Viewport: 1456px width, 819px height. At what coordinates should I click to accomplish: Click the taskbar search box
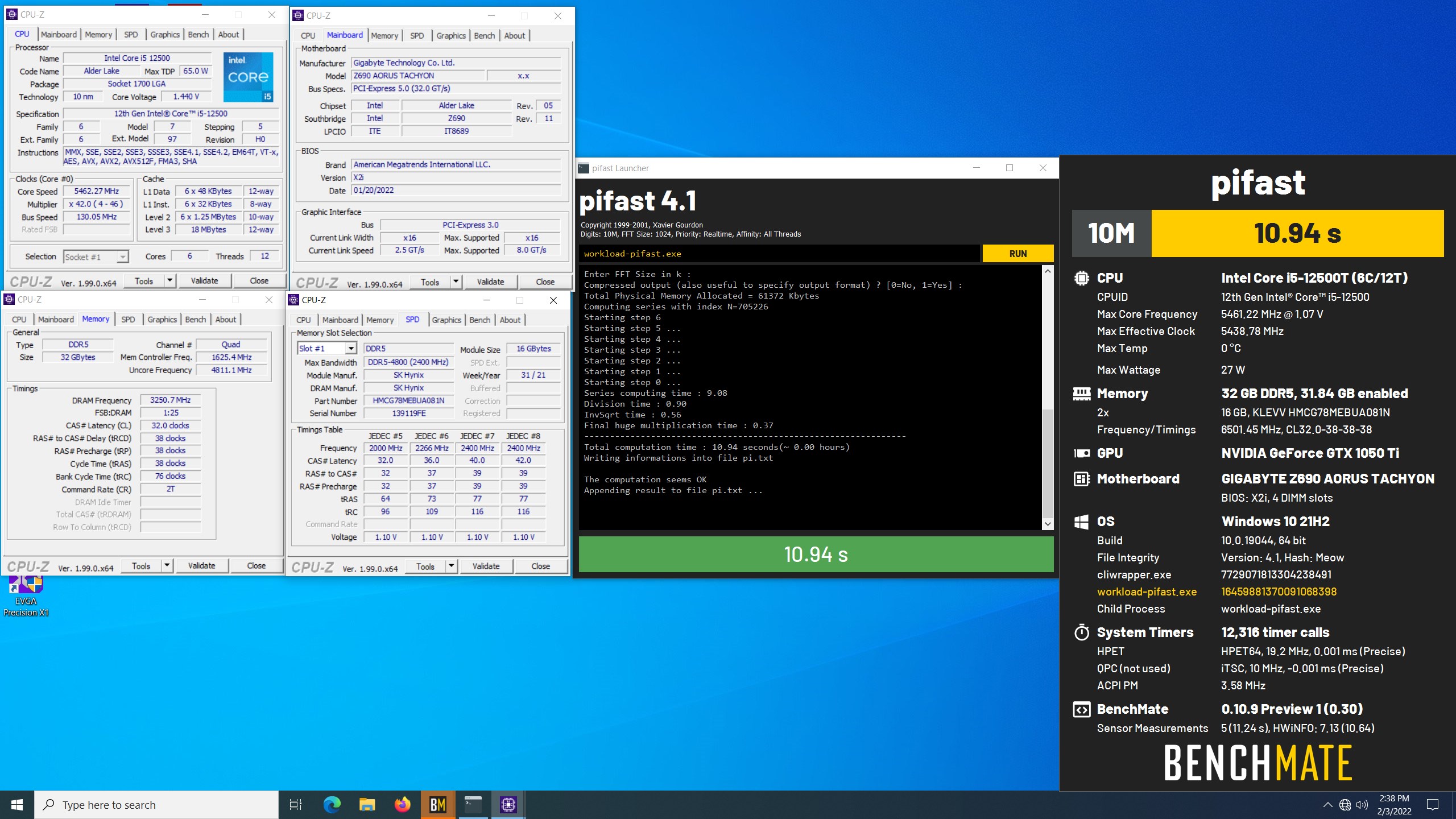click(x=157, y=805)
